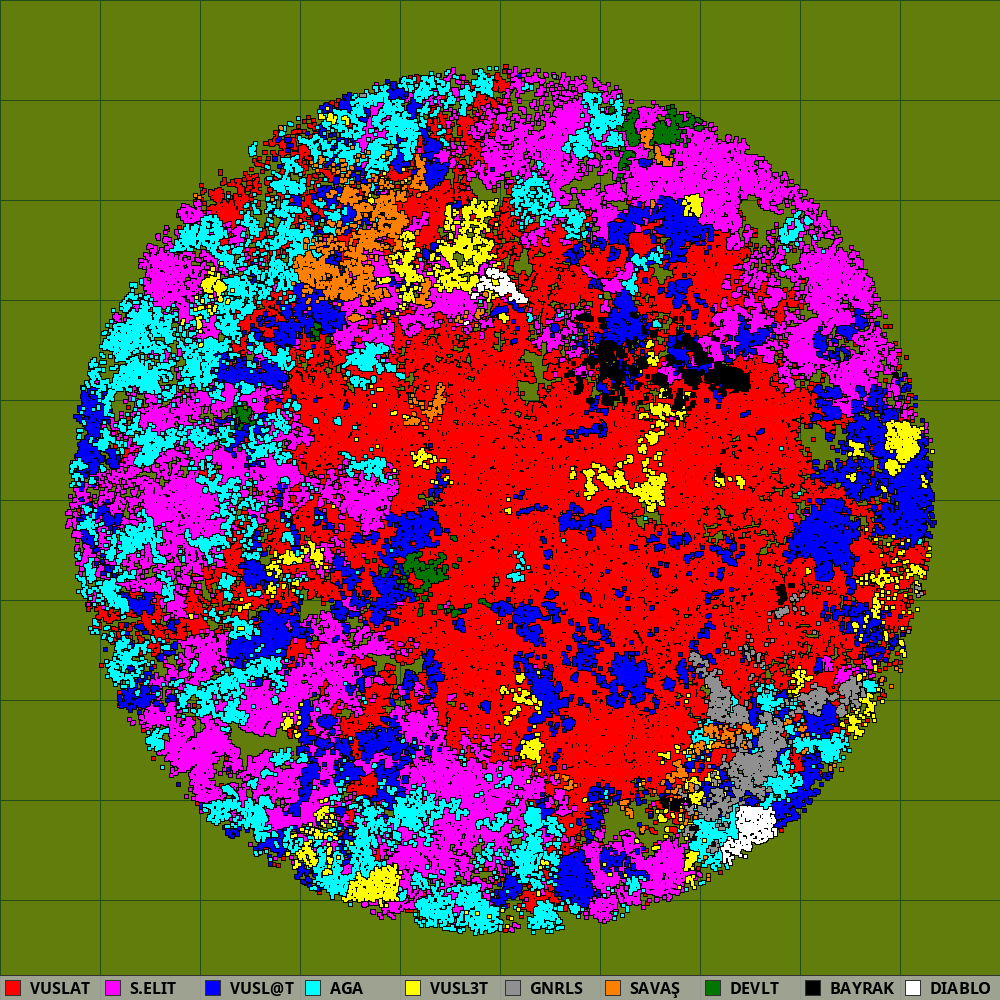
Task: Select the SAVAŞ legend label
Action: click(655, 989)
